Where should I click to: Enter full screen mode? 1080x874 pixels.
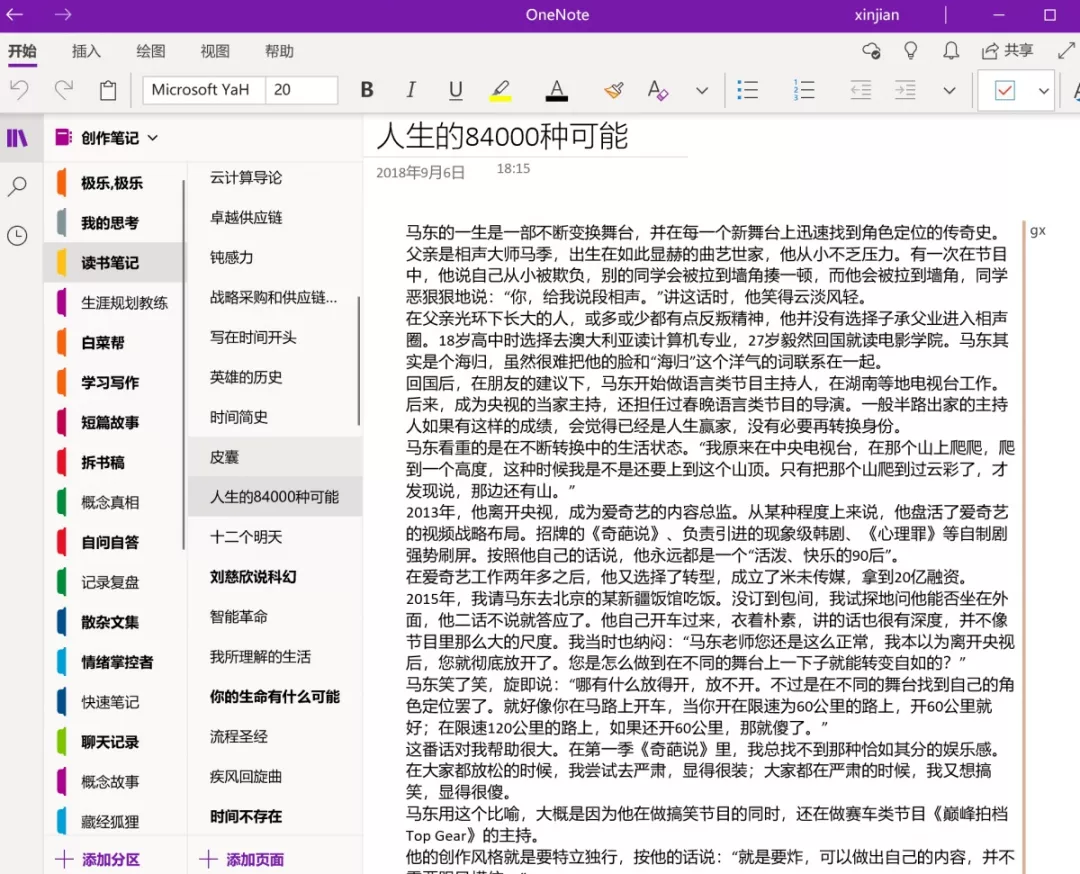click(x=1066, y=50)
